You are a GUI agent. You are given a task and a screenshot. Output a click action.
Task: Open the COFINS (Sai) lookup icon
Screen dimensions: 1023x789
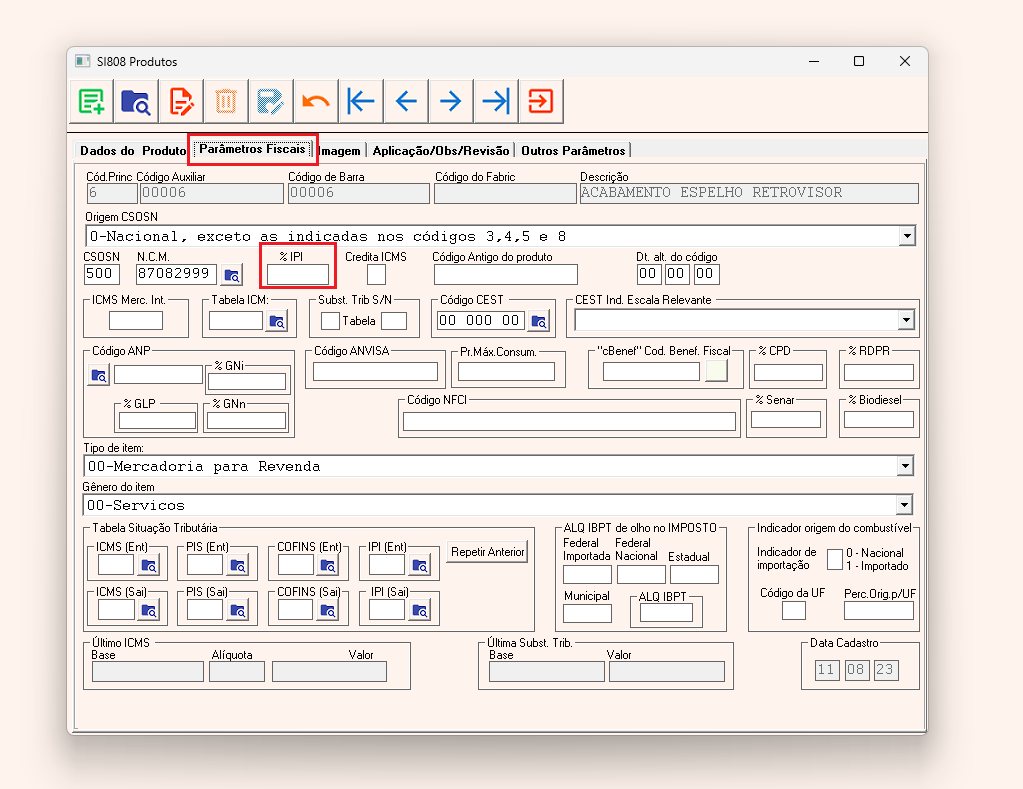[x=328, y=611]
